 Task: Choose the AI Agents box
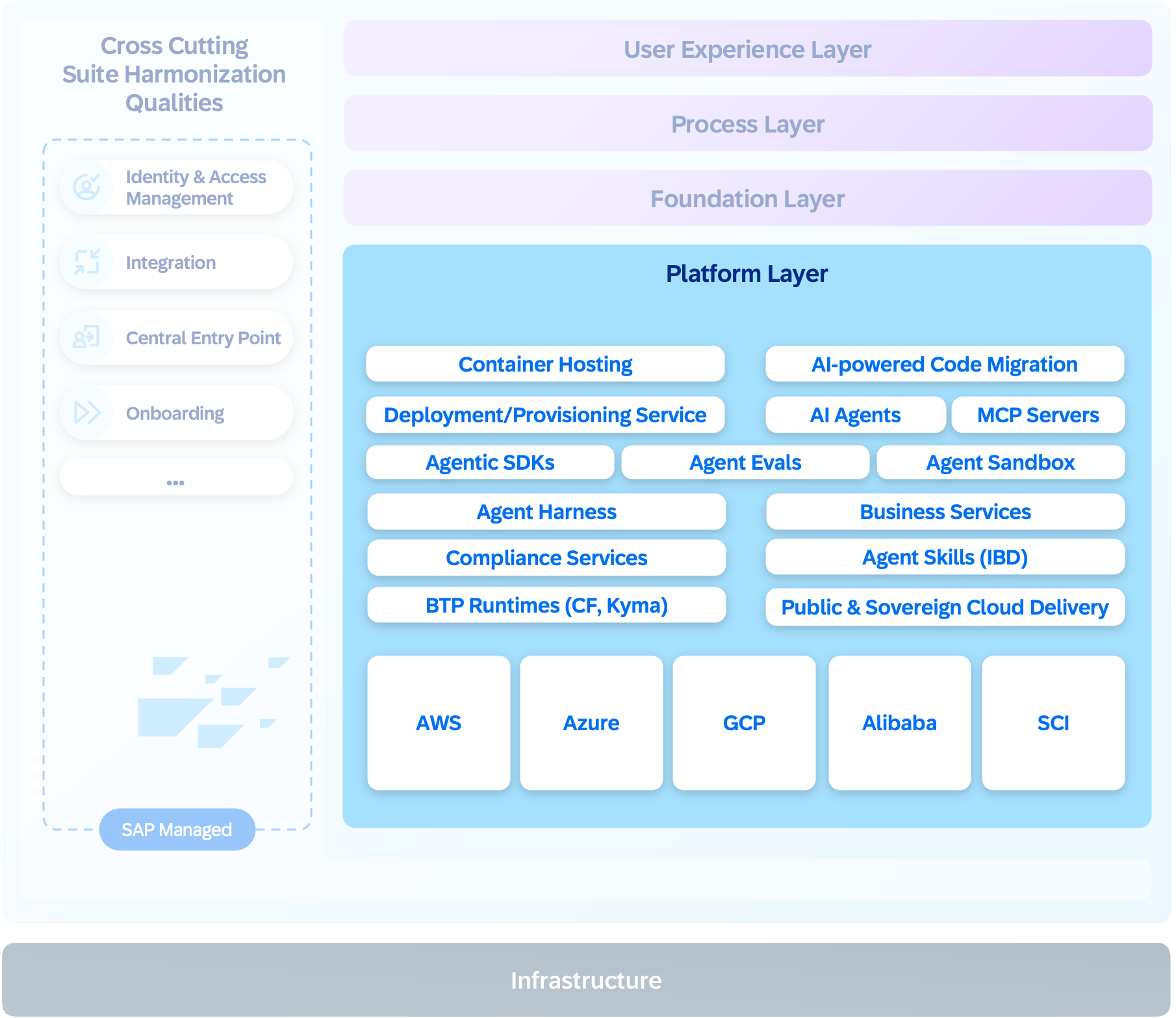[x=856, y=414]
